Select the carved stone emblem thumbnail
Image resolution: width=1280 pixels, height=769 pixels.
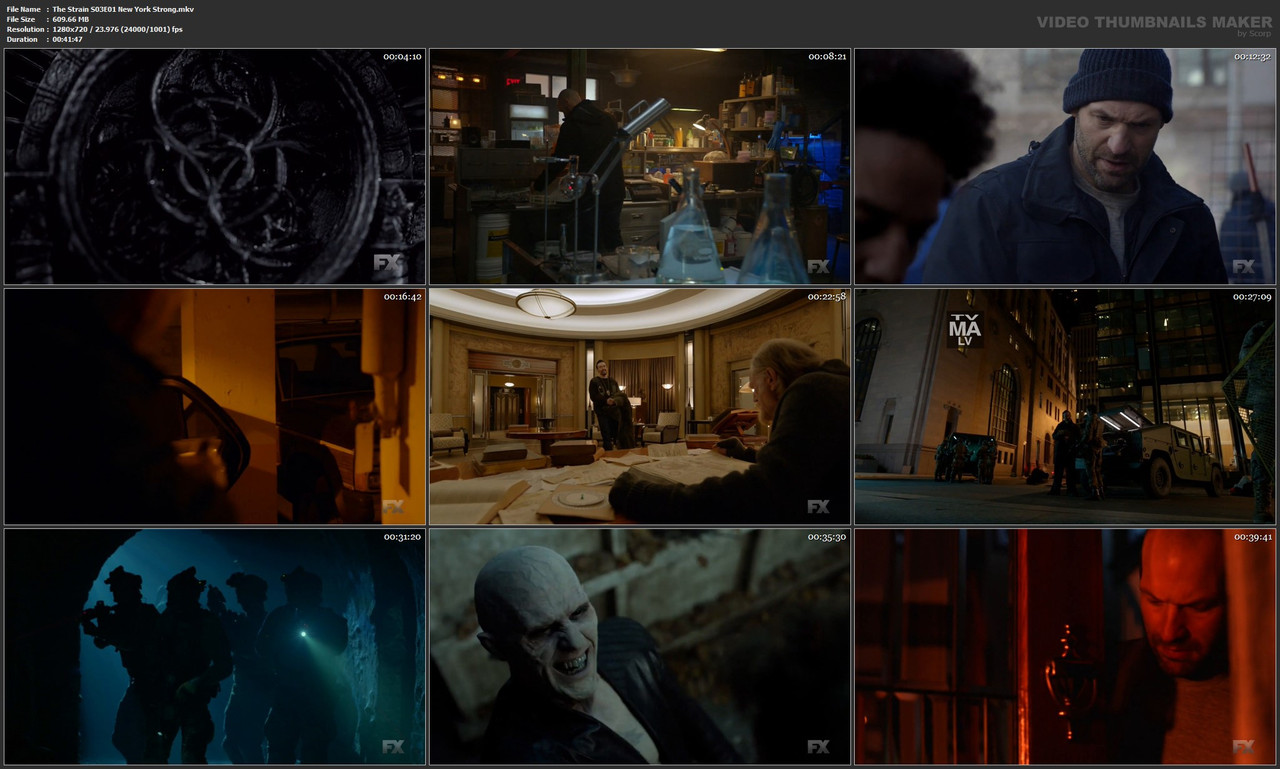point(214,165)
